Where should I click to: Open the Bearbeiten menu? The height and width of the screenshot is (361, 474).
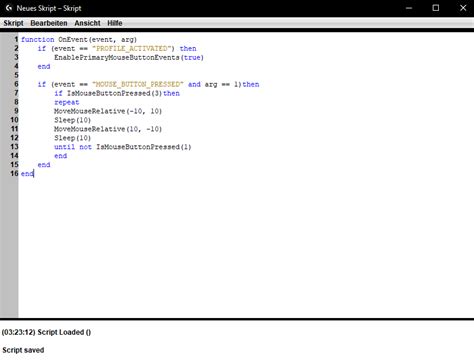tap(49, 23)
